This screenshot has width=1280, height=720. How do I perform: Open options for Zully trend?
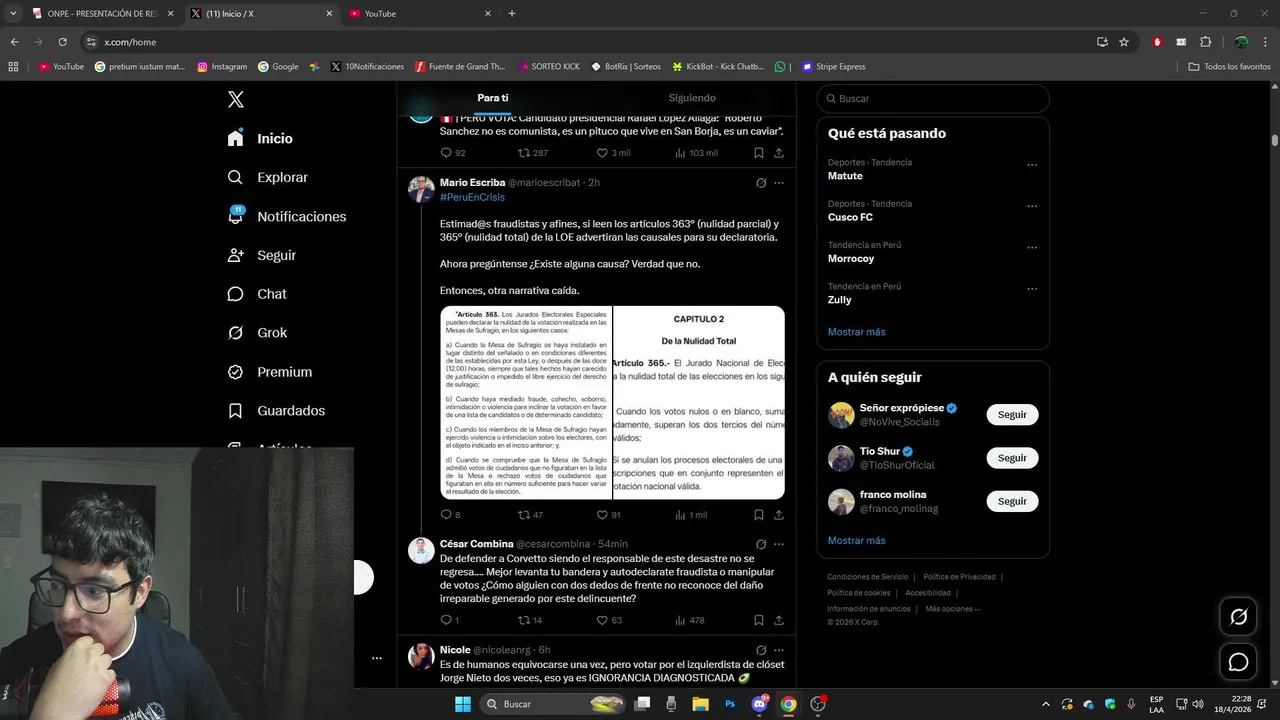[x=1032, y=289]
